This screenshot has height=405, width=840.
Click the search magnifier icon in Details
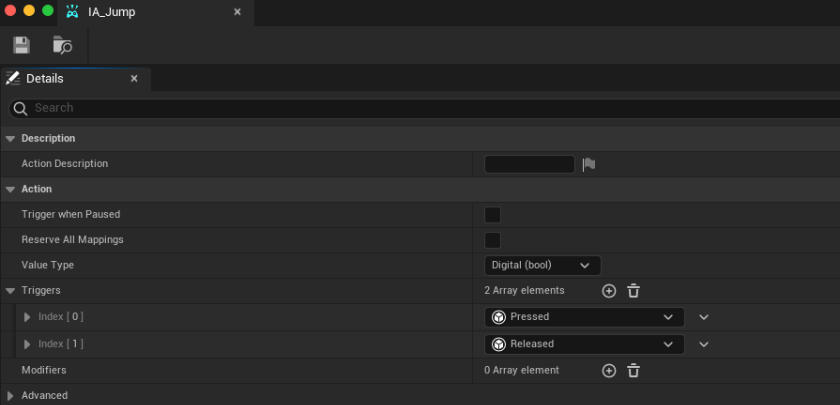20,108
